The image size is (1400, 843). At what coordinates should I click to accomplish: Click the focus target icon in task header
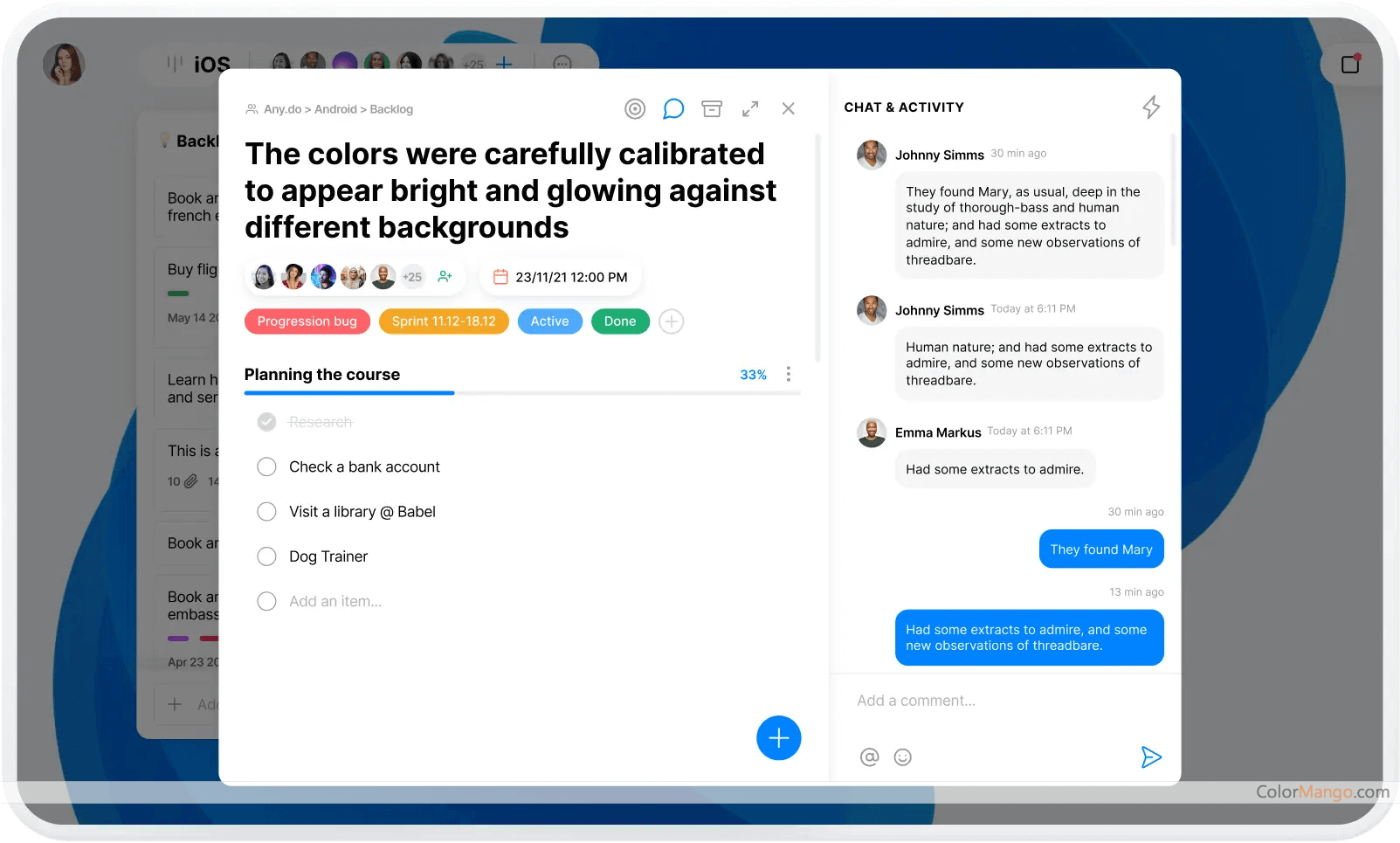tap(635, 108)
